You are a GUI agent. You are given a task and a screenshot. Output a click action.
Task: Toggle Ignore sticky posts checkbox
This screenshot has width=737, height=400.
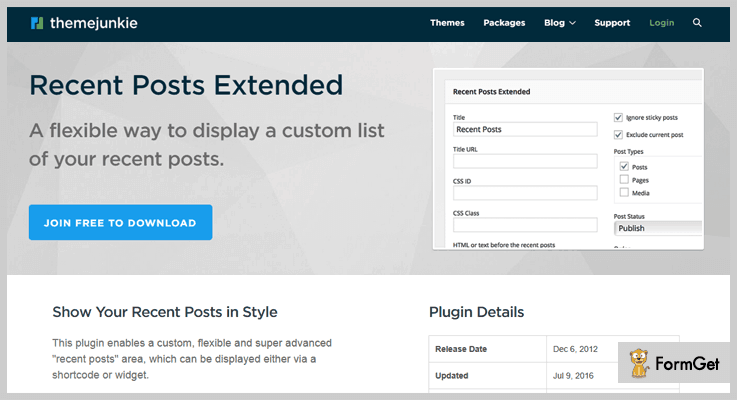pyautogui.click(x=618, y=118)
